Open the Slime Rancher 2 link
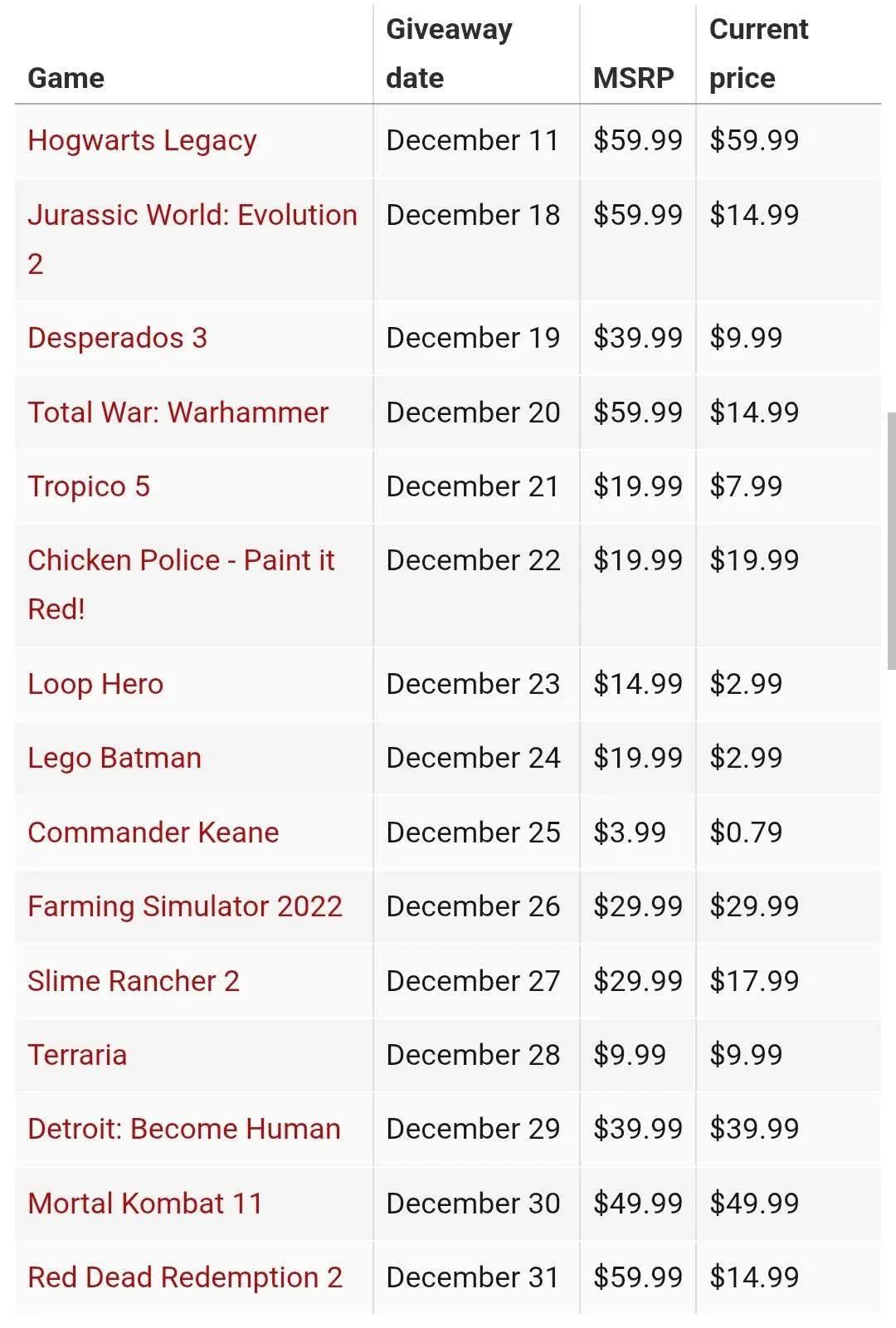 click(133, 981)
